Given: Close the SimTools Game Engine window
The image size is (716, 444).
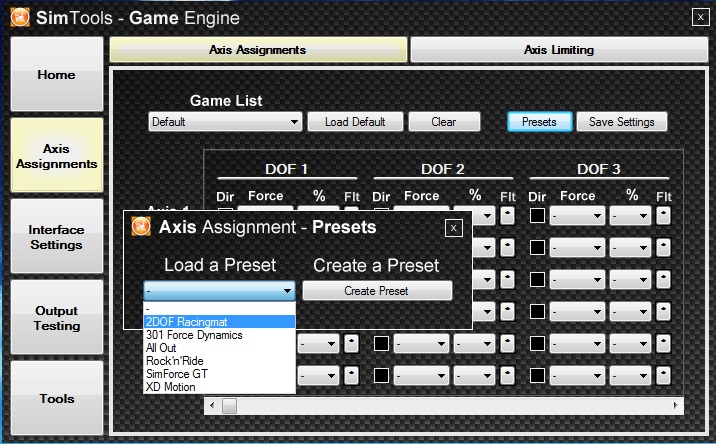Looking at the screenshot, I should [x=700, y=17].
